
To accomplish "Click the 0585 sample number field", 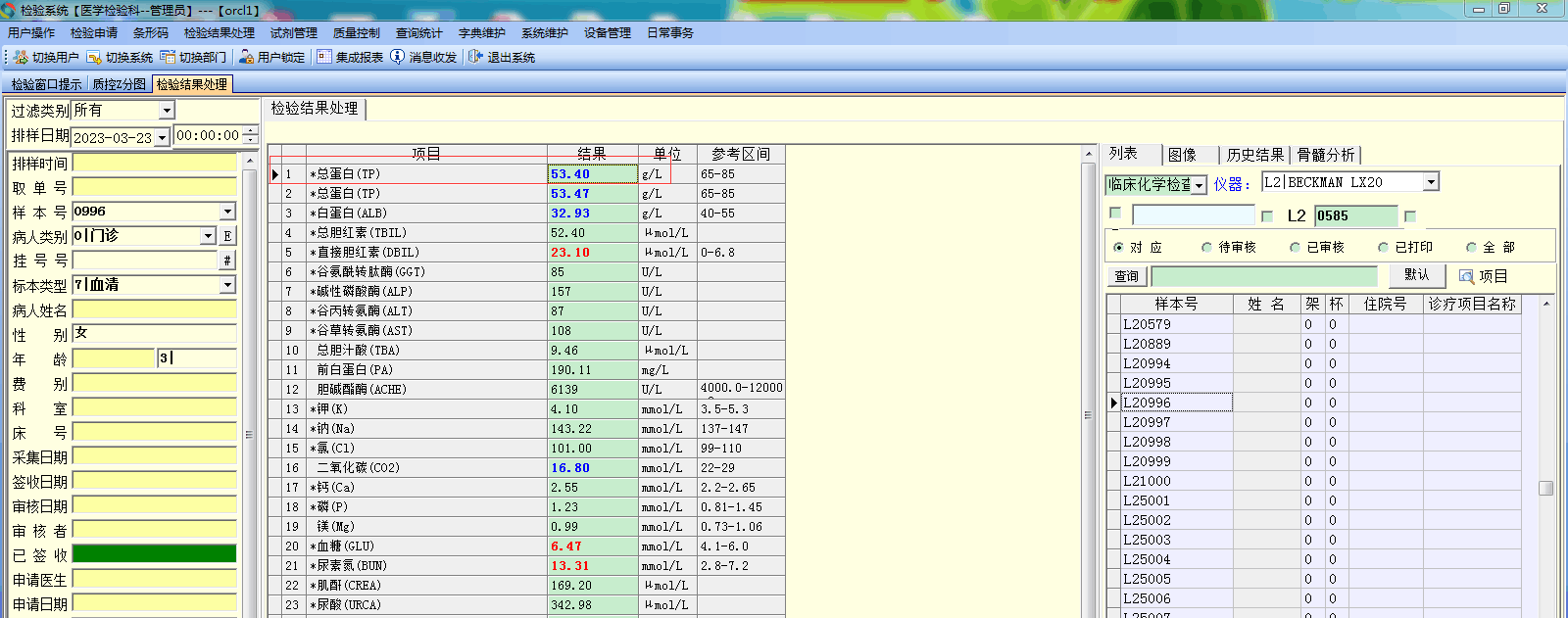I will click(x=1355, y=215).
